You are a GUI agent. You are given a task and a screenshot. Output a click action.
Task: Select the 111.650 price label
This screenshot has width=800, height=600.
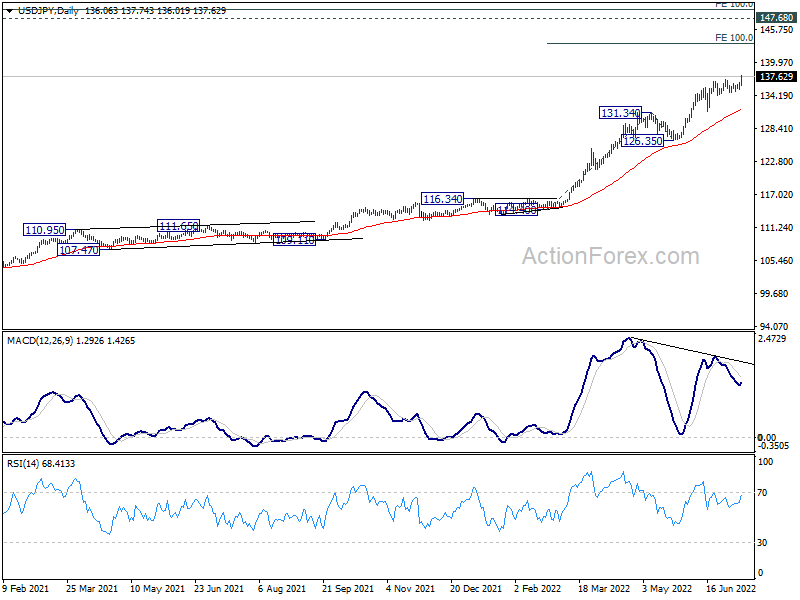coord(178,226)
